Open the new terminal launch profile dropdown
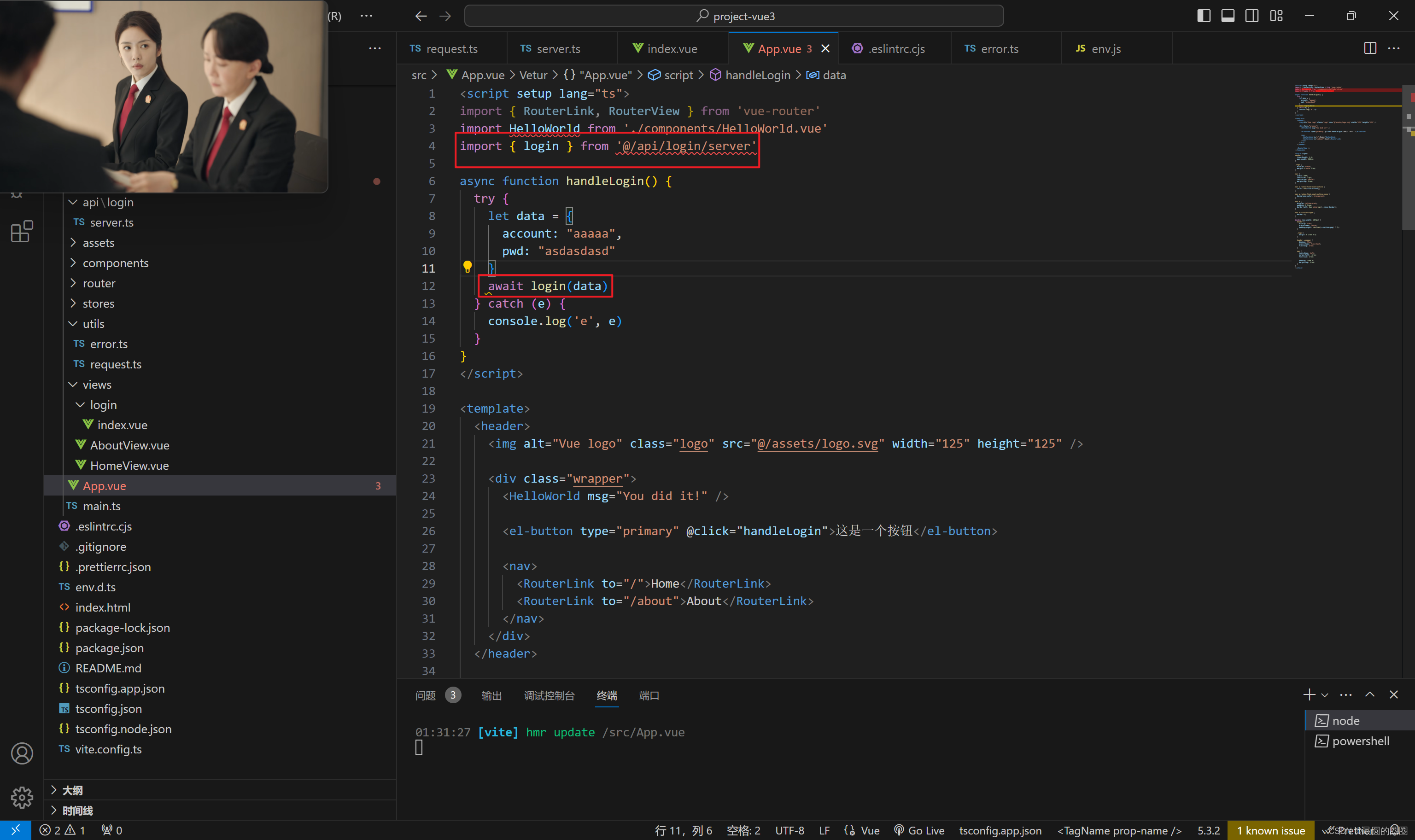This screenshot has width=1415, height=840. coord(1324,694)
